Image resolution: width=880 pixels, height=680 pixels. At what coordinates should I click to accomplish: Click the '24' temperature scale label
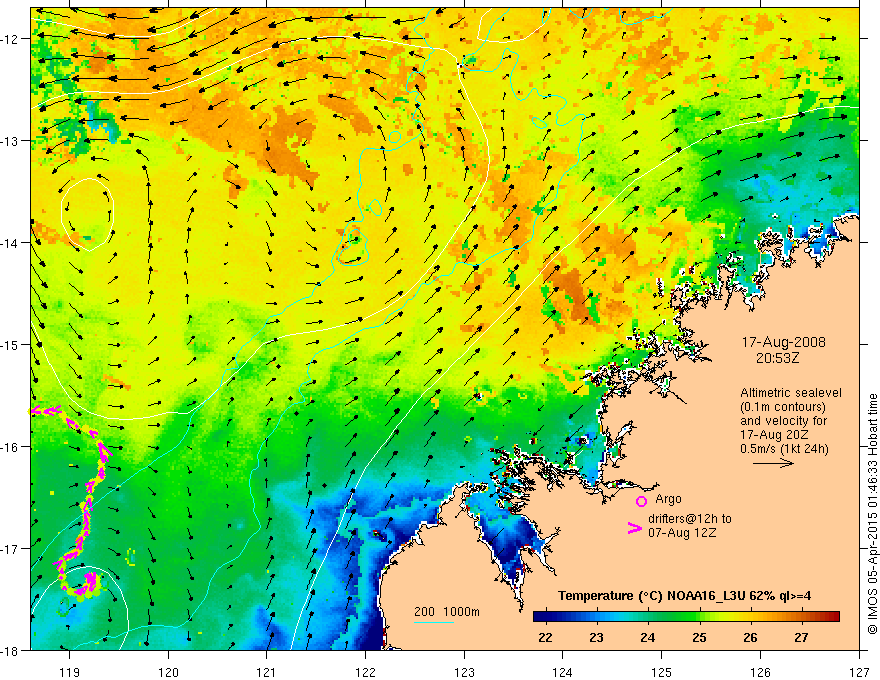click(647, 637)
